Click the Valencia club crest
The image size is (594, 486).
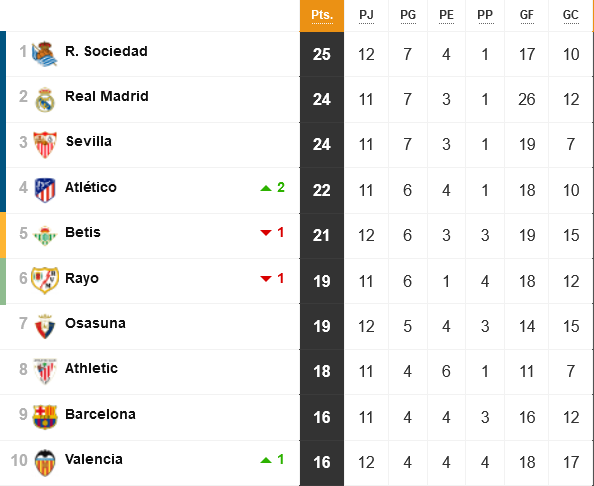[x=45, y=463]
